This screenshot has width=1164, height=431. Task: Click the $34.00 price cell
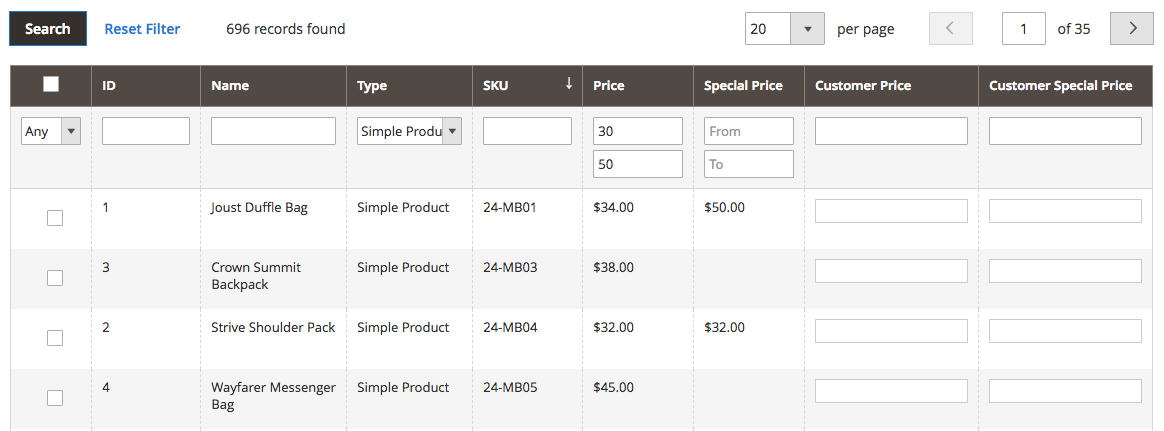point(614,208)
